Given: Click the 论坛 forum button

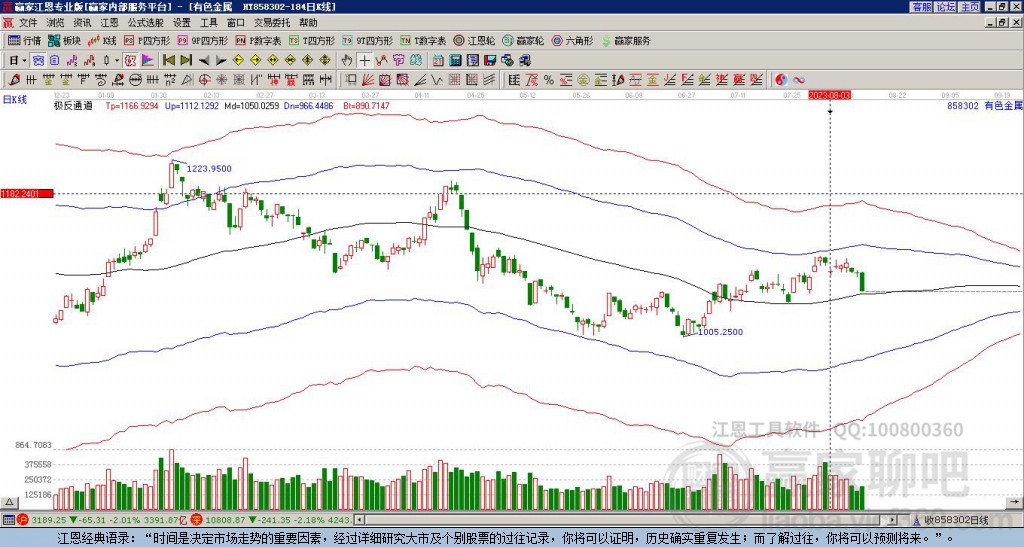Looking at the screenshot, I should point(946,7).
